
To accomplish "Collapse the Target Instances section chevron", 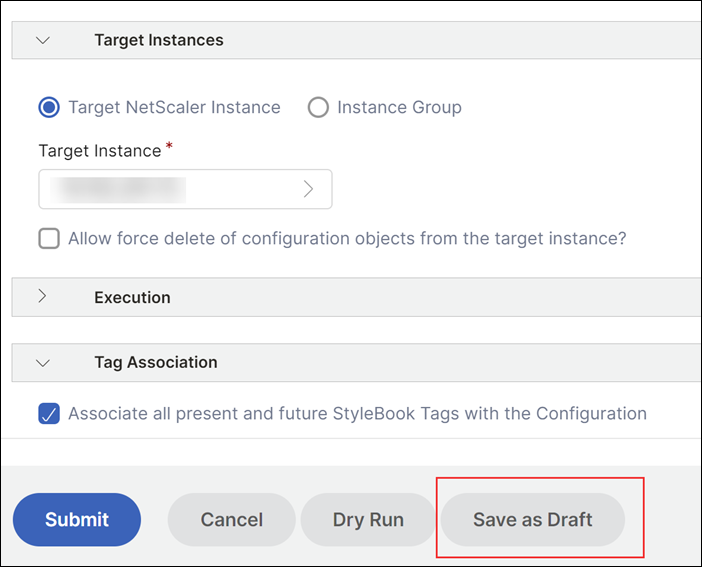I will 43,40.
